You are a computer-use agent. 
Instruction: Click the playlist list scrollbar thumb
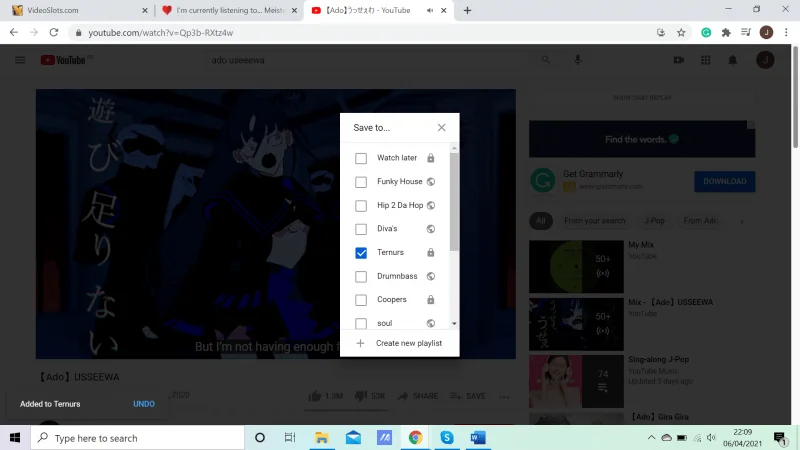(454, 202)
